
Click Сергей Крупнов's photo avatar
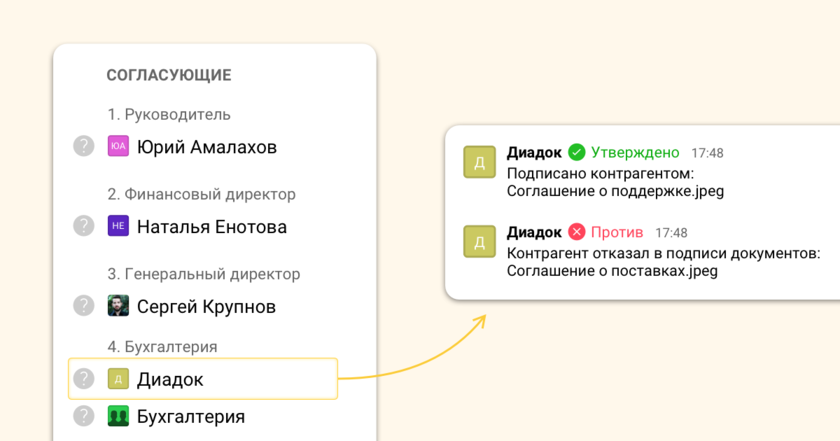pos(118,305)
